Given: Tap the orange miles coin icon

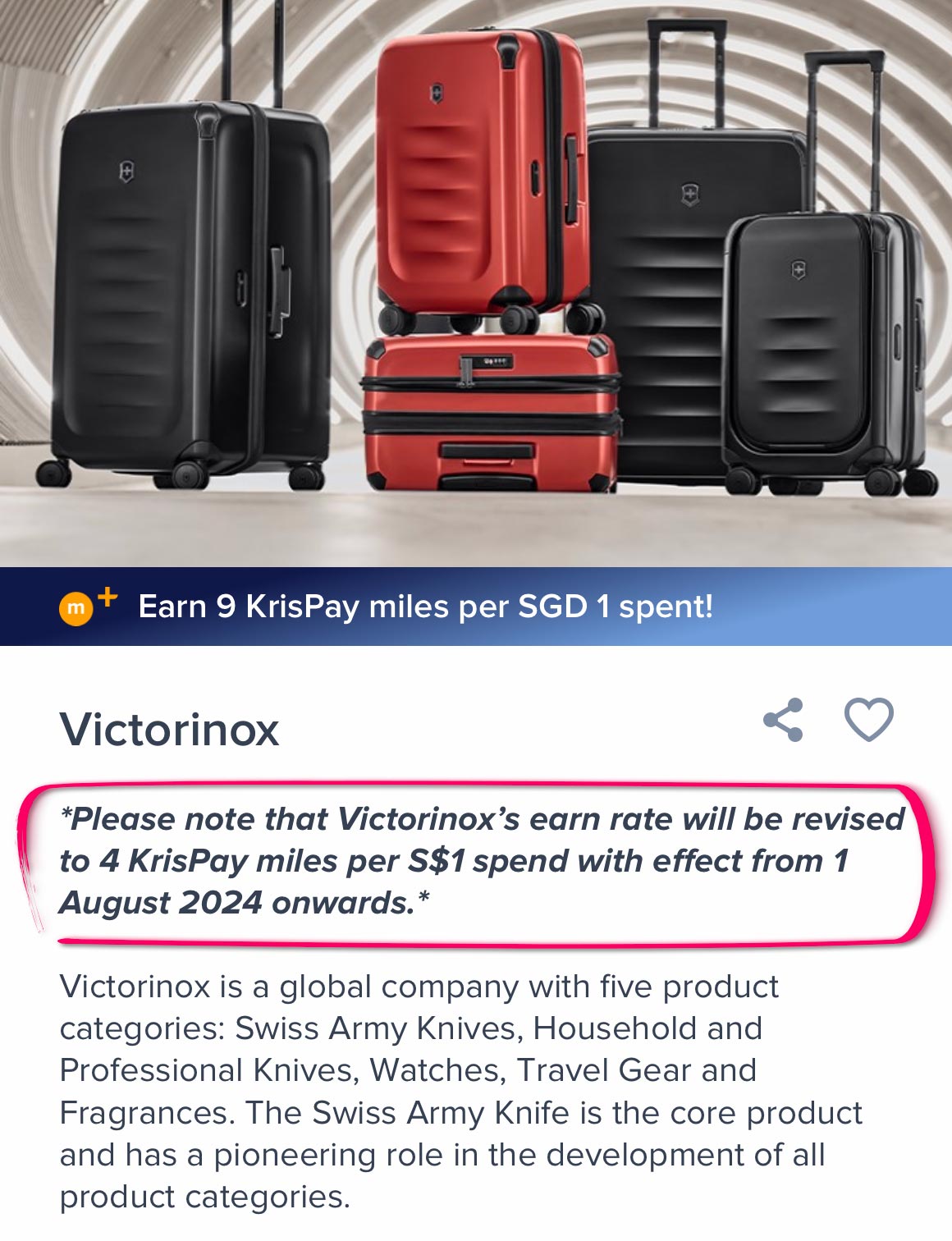Looking at the screenshot, I should point(76,609).
